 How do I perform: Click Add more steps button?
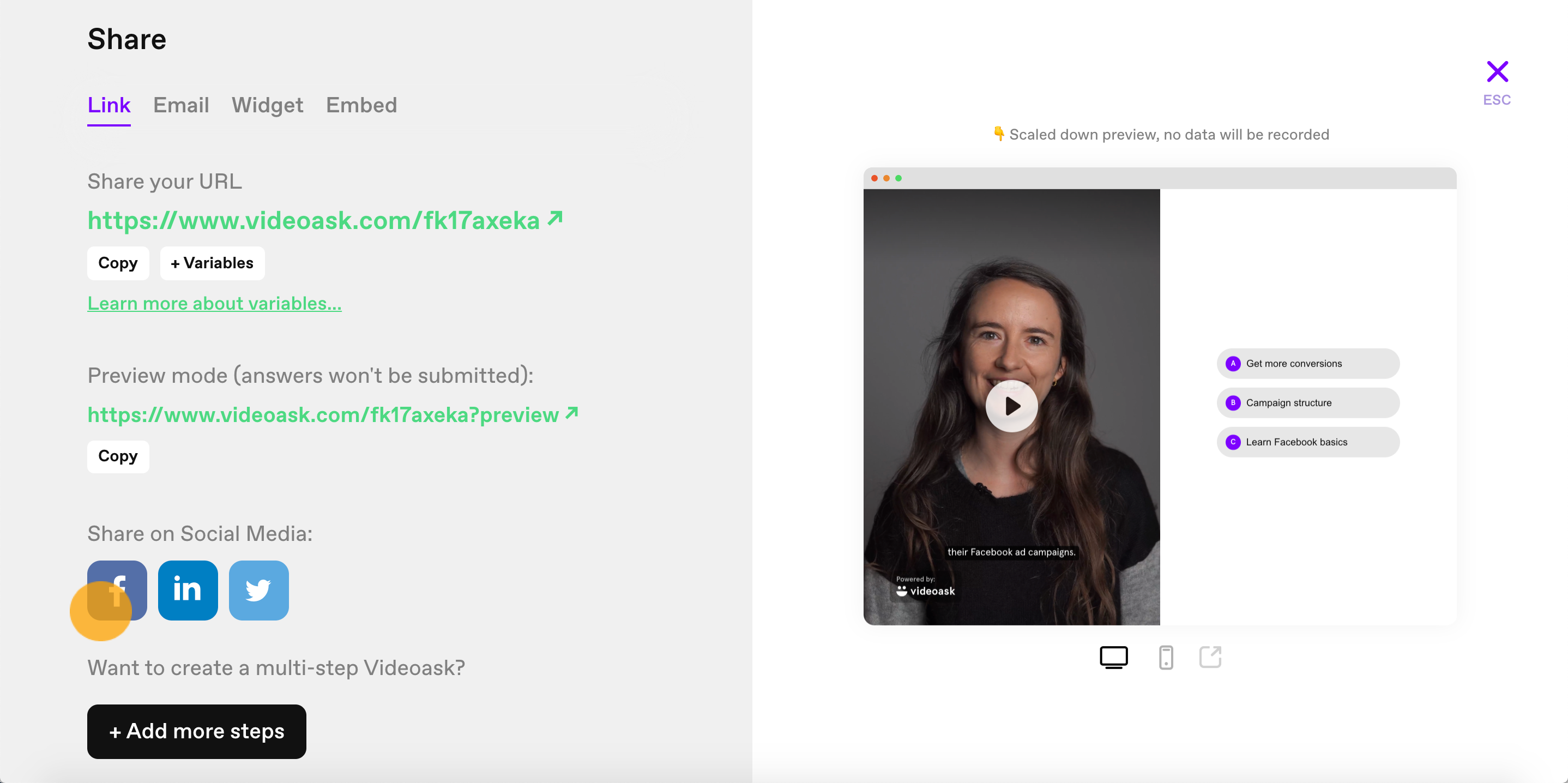tap(197, 731)
